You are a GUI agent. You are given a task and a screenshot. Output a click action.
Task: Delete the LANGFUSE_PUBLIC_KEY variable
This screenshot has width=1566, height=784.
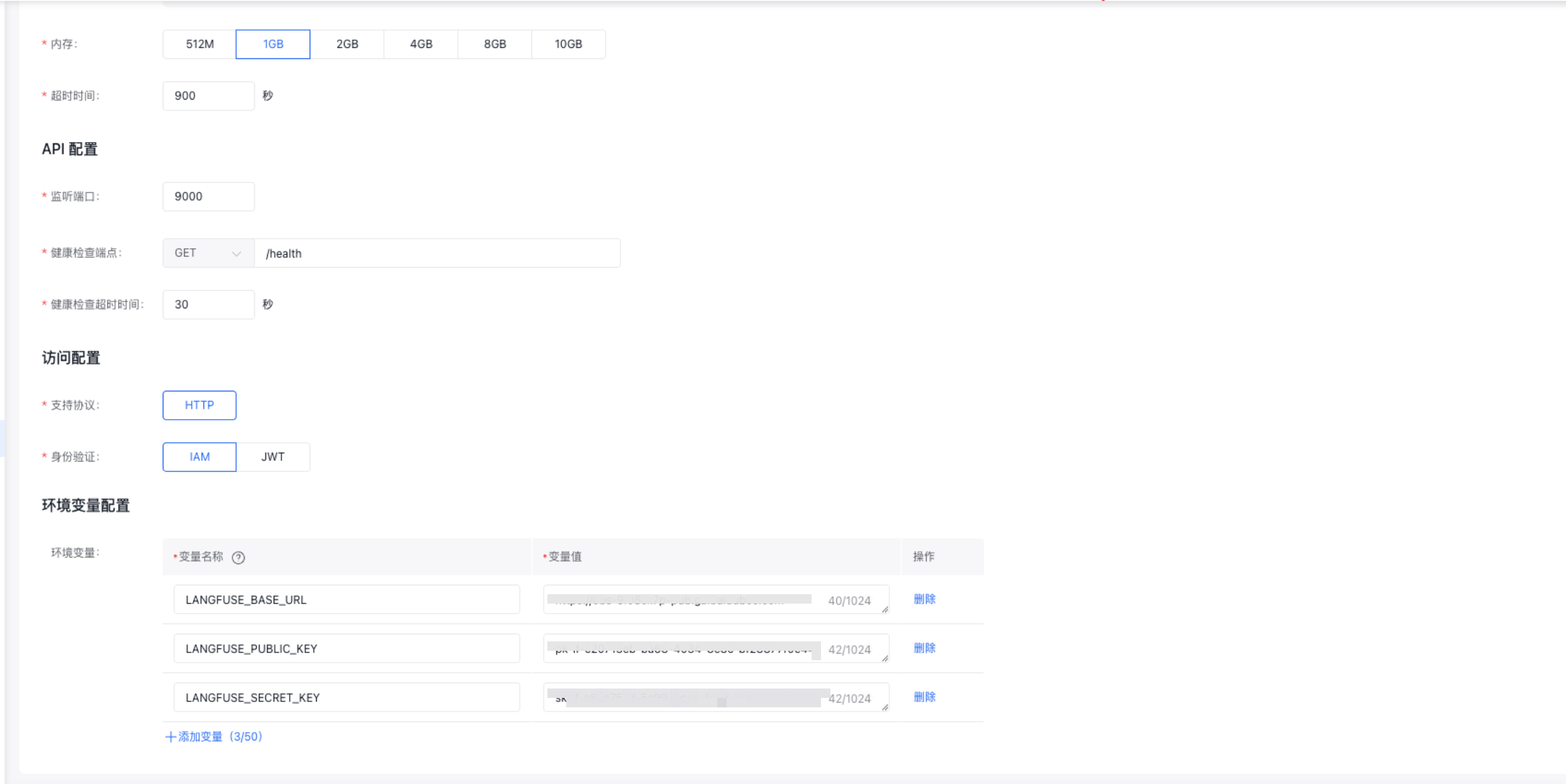tap(924, 648)
